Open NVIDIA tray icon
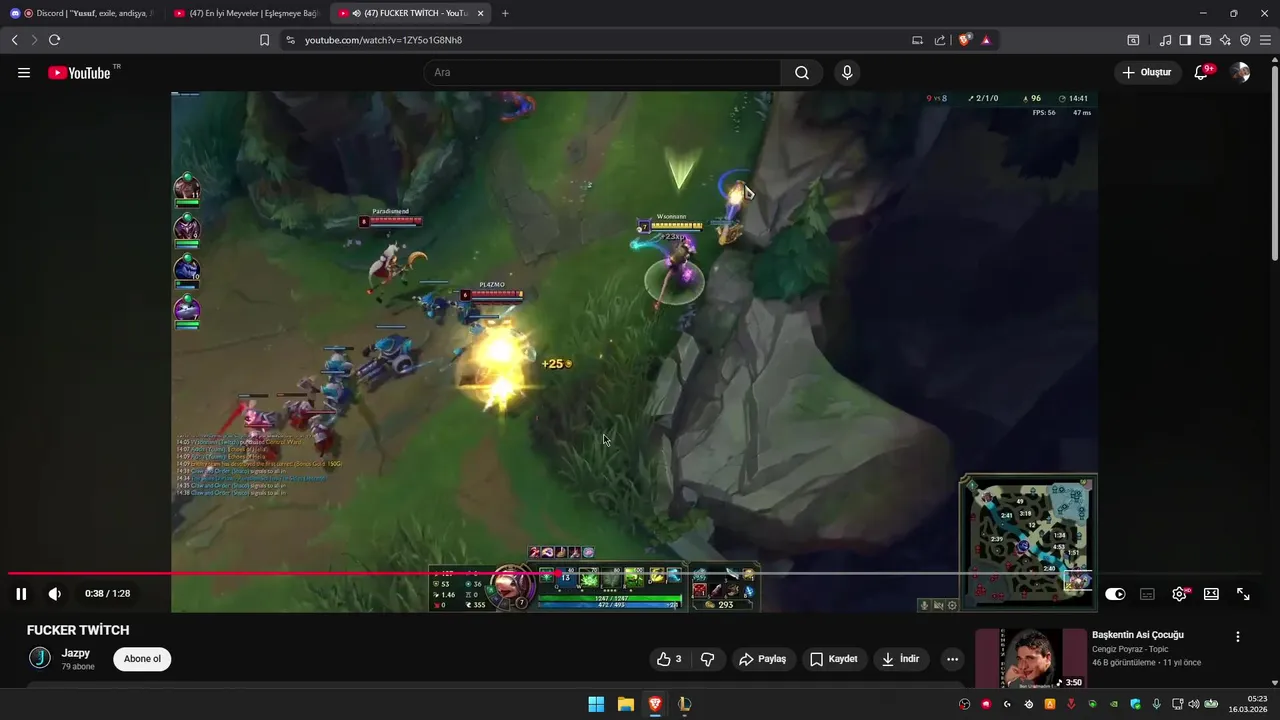Screen dimensions: 1280x720 tap(1113, 704)
